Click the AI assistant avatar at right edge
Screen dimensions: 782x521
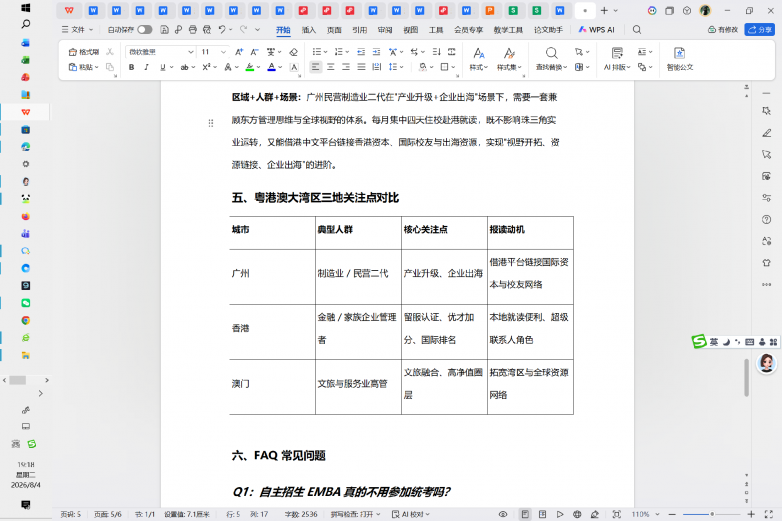click(767, 363)
